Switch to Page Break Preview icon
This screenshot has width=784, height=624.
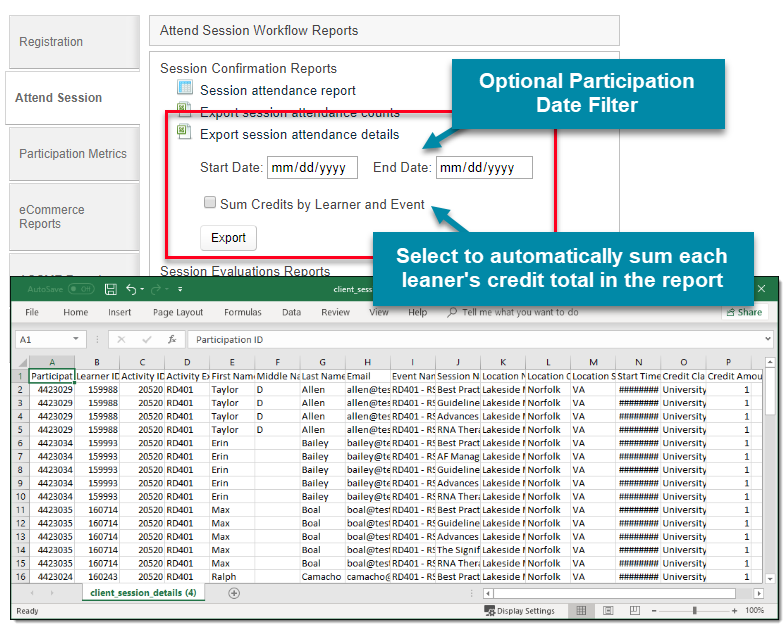tap(634, 610)
